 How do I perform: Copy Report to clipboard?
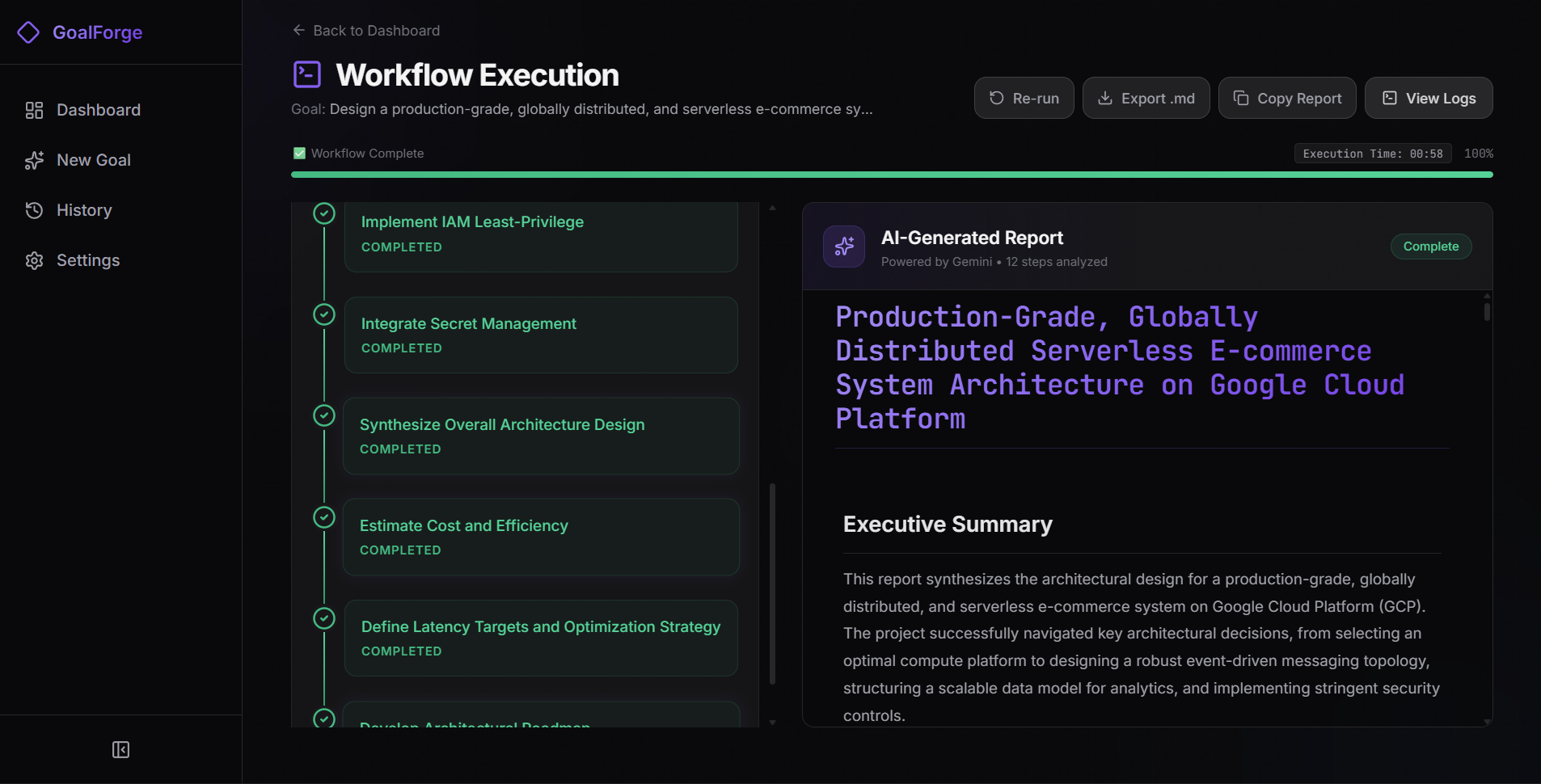pos(1287,98)
